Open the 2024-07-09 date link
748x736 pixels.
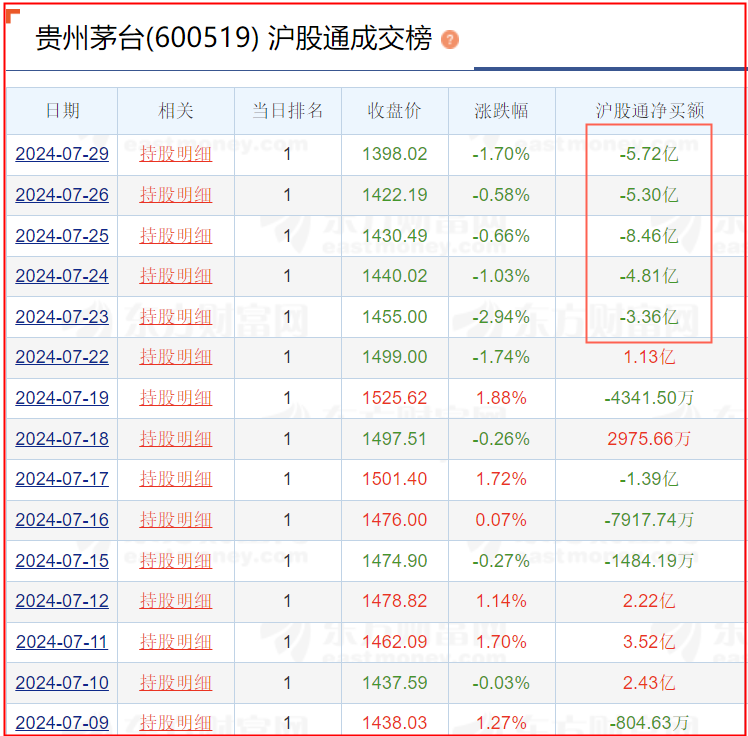pyautogui.click(x=62, y=723)
